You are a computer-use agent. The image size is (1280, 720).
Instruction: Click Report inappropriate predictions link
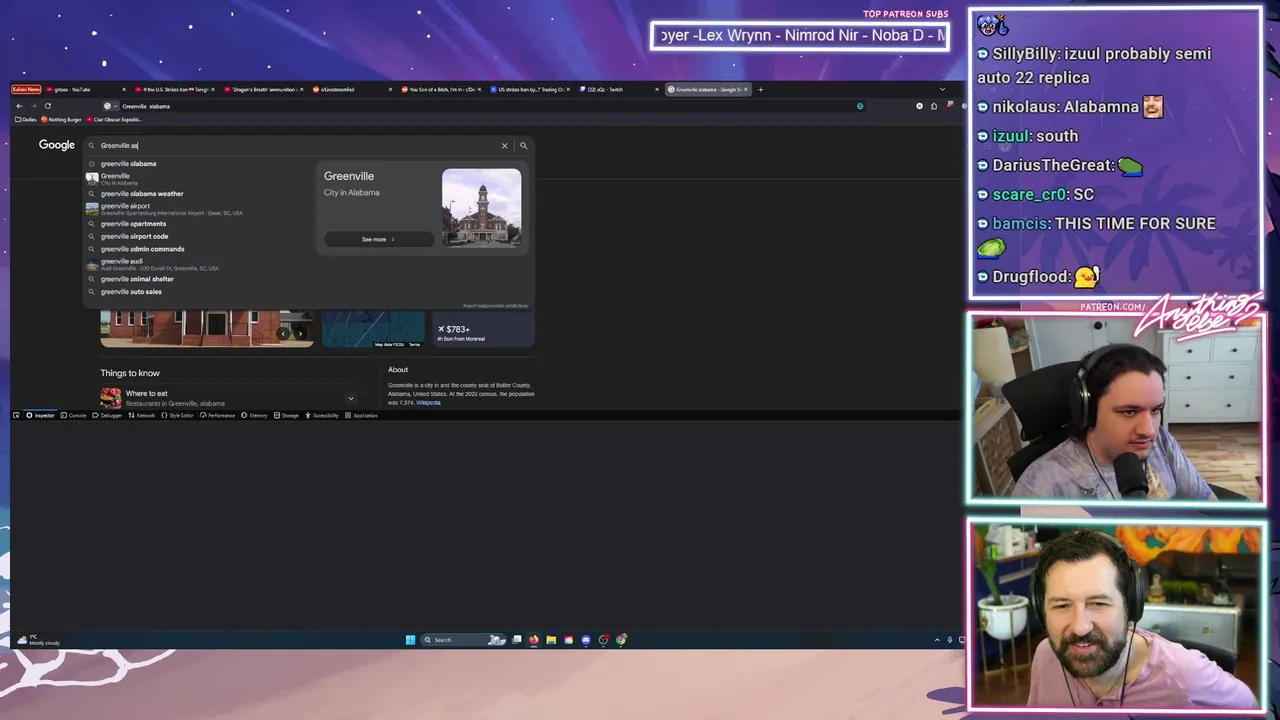click(x=495, y=306)
